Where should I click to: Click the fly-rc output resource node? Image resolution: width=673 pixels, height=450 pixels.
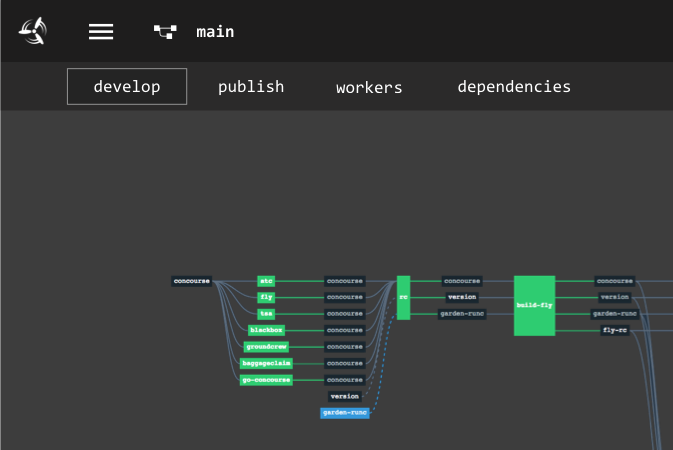point(614,330)
